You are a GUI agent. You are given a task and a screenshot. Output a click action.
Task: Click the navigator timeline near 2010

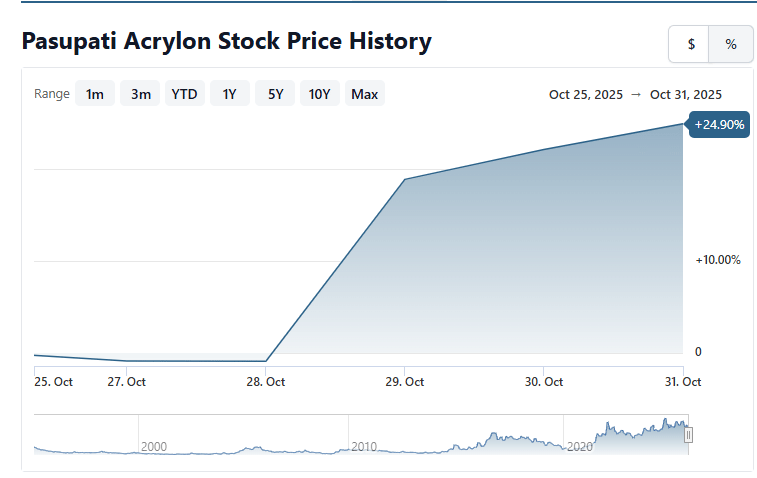pyautogui.click(x=364, y=446)
